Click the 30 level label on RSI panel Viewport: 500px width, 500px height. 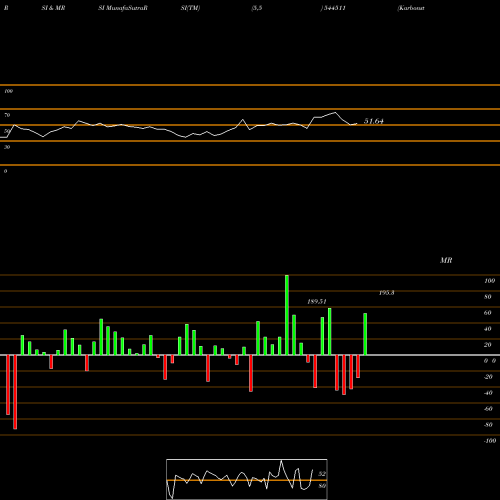pos(7,147)
